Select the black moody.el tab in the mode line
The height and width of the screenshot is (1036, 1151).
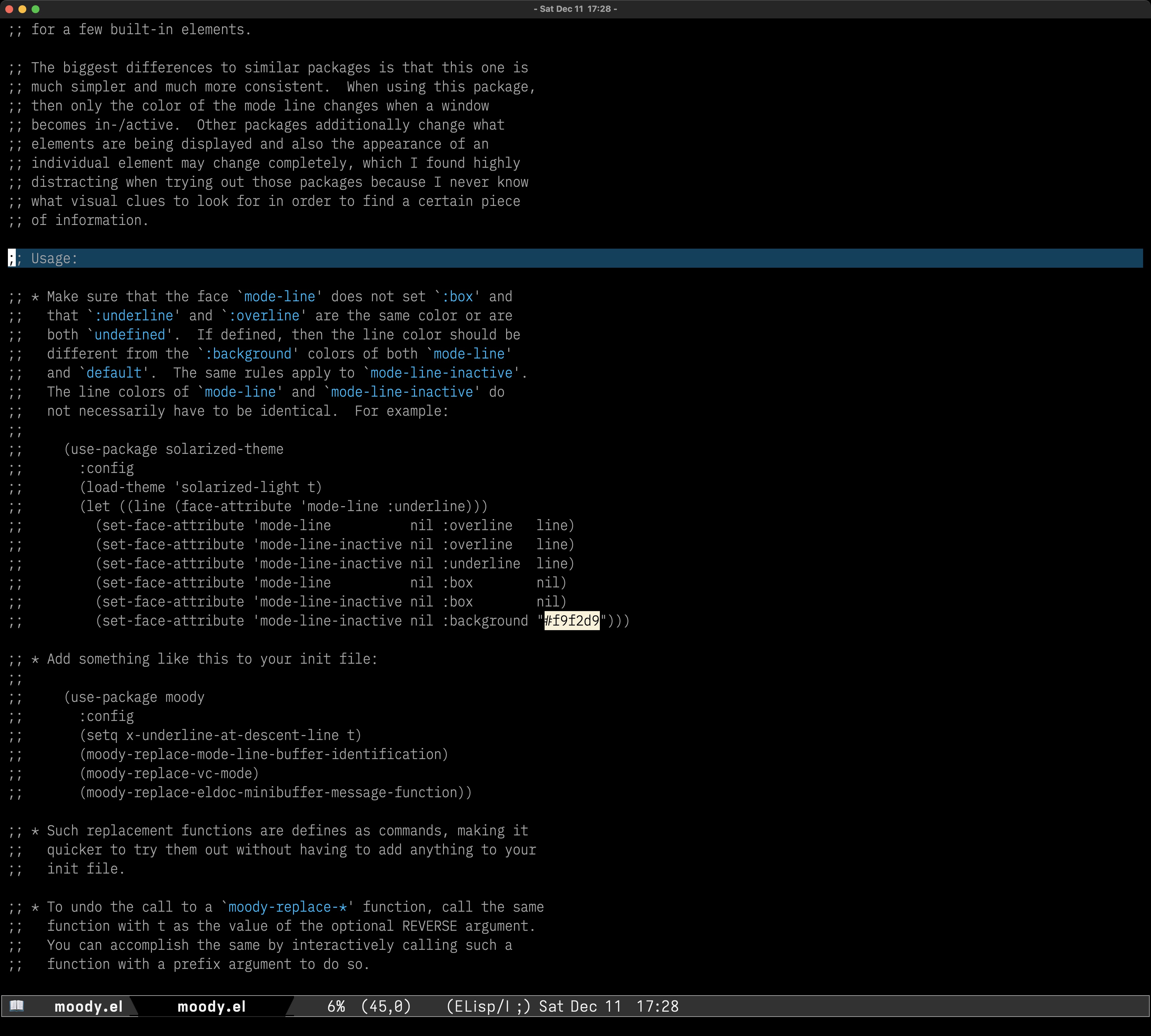(x=212, y=1006)
